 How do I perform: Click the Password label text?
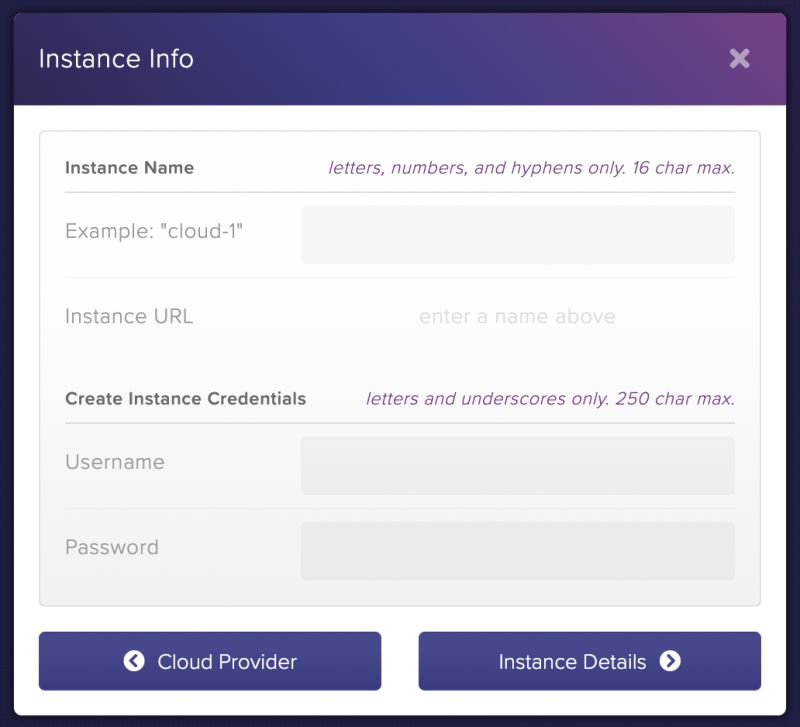point(111,548)
